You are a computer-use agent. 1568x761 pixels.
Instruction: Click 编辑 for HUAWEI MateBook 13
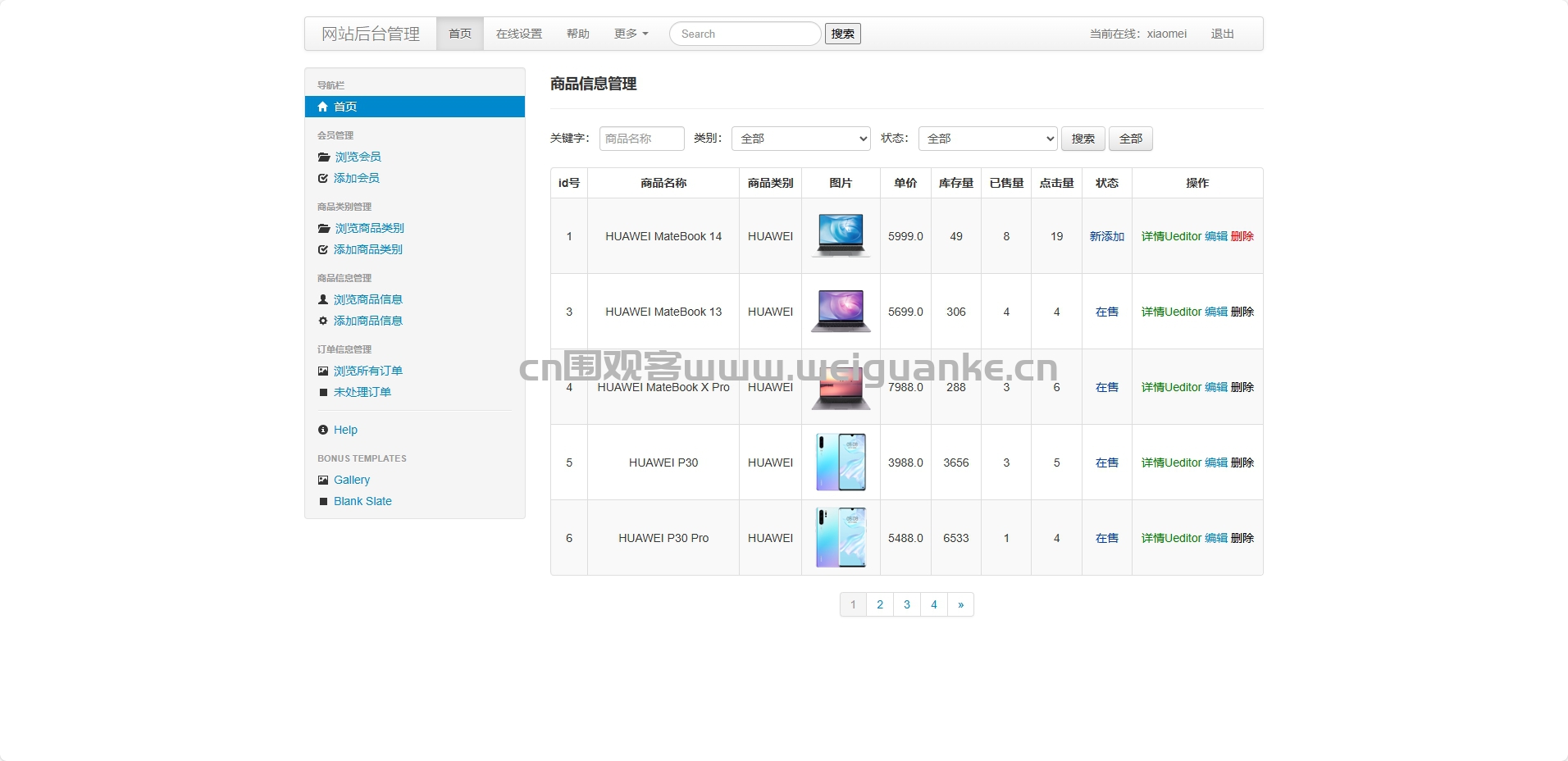click(x=1216, y=312)
